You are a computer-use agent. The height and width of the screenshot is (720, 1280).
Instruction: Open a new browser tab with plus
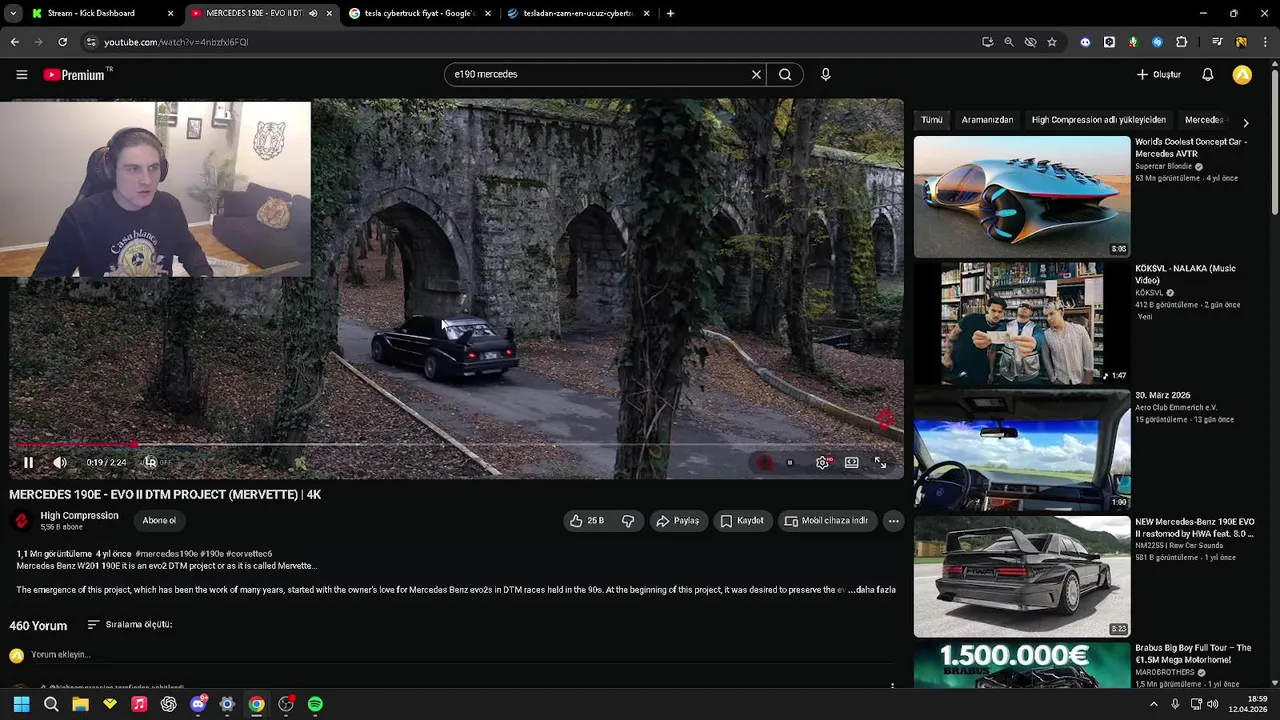[670, 13]
